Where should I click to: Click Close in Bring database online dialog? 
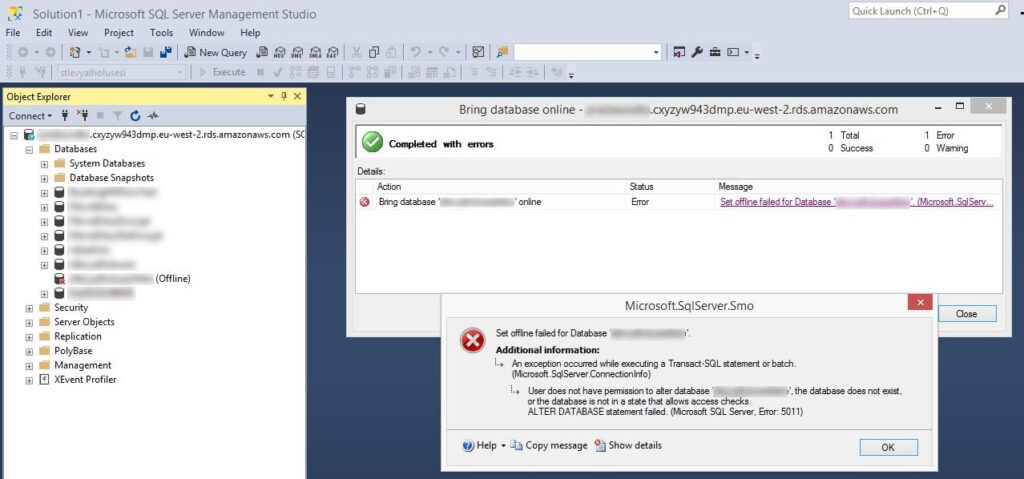[x=967, y=314]
